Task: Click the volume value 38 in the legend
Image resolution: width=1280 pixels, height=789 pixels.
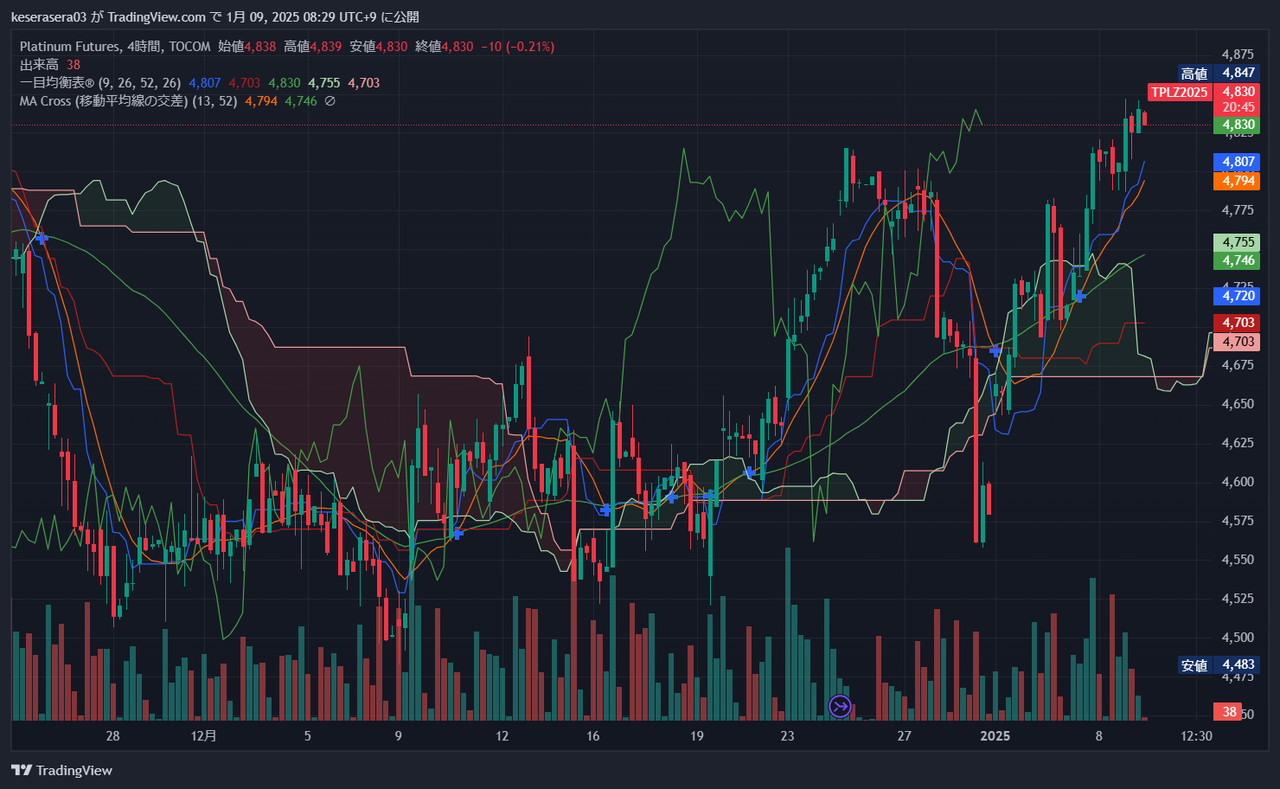Action: point(73,64)
